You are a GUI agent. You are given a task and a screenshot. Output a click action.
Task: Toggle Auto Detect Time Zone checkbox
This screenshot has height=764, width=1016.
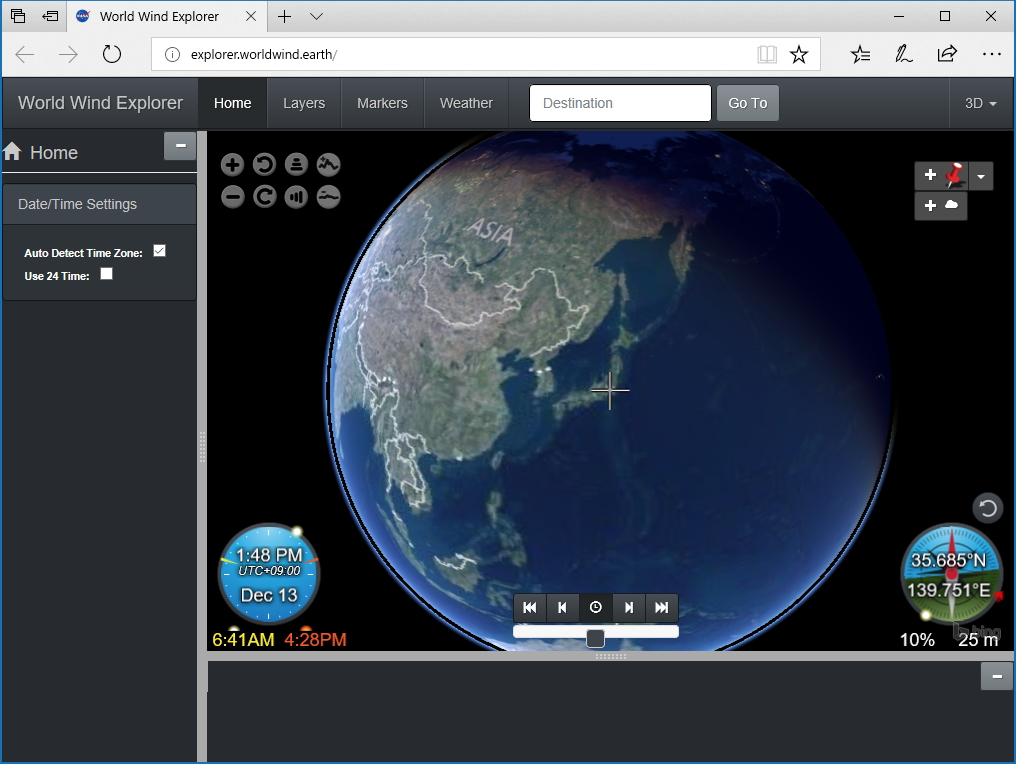159,251
